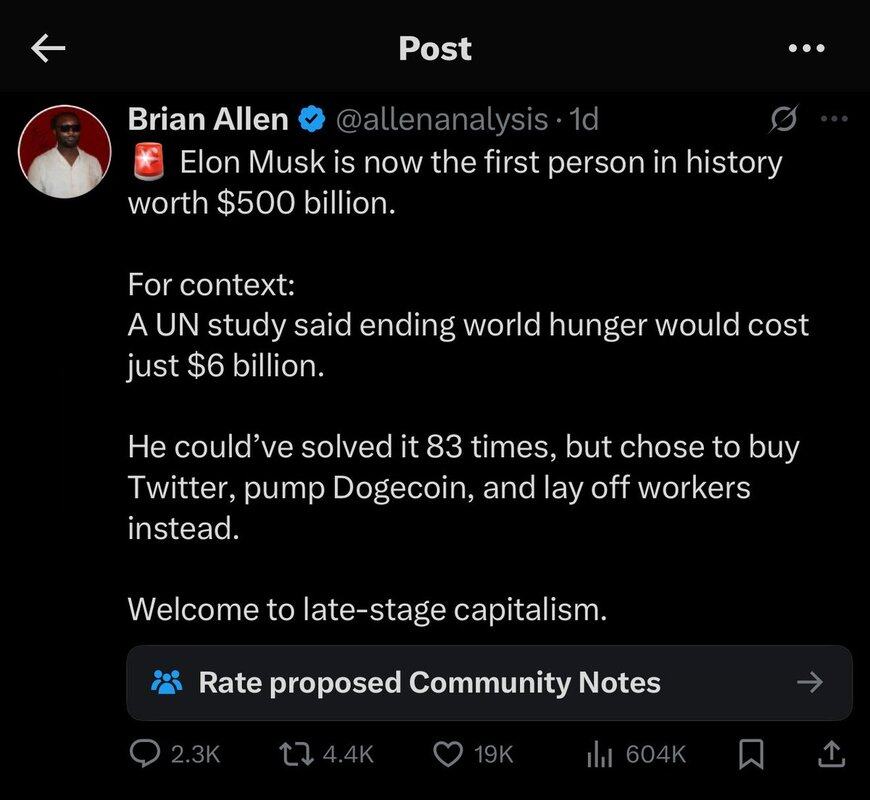Image resolution: width=870 pixels, height=800 pixels.
Task: Select Rate proposed Community Notes
Action: coord(430,683)
